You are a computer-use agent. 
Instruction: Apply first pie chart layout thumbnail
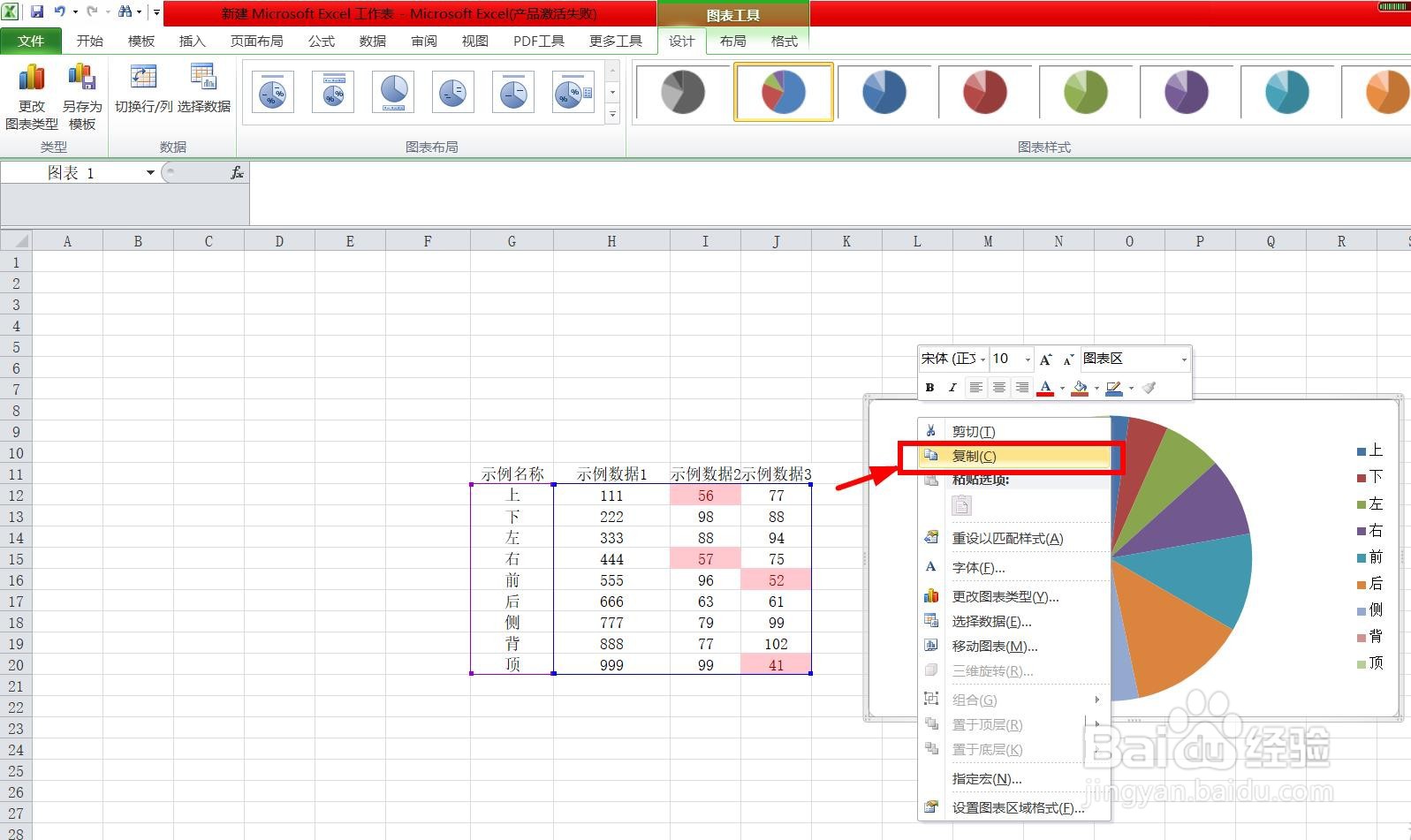click(273, 92)
